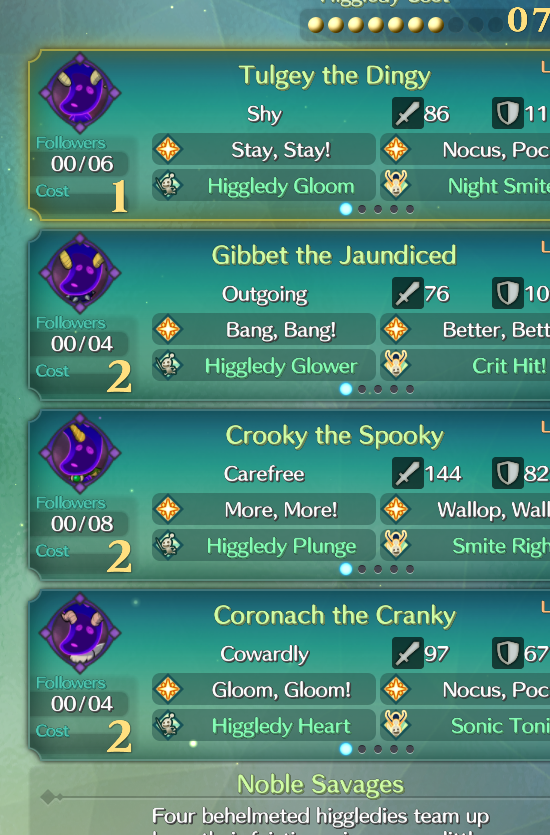Image resolution: width=550 pixels, height=835 pixels.
Task: Click the Higgledy Cost pip gauge
Action: (x=405, y=24)
